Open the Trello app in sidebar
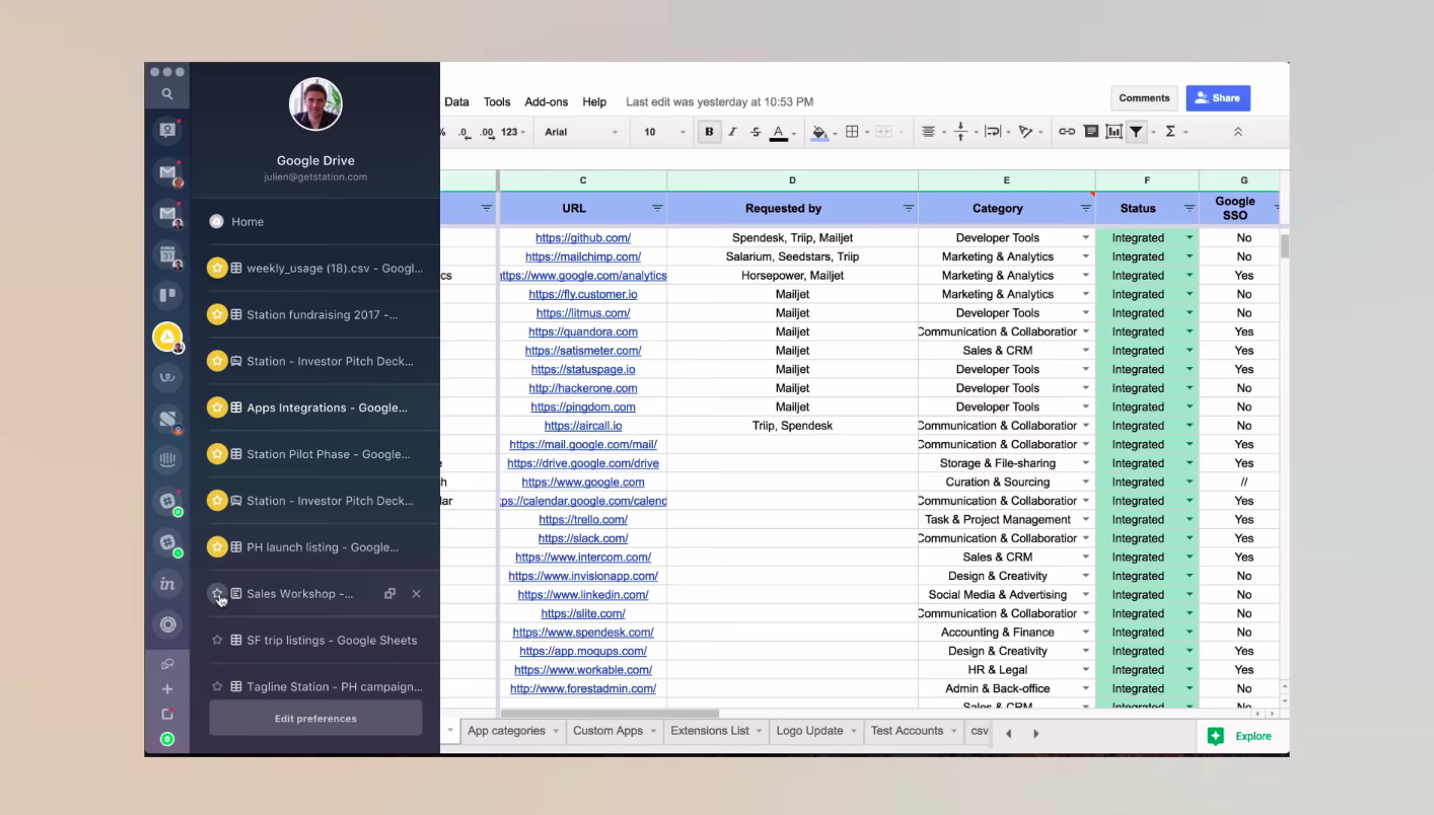The width and height of the screenshot is (1434, 815). (x=167, y=295)
